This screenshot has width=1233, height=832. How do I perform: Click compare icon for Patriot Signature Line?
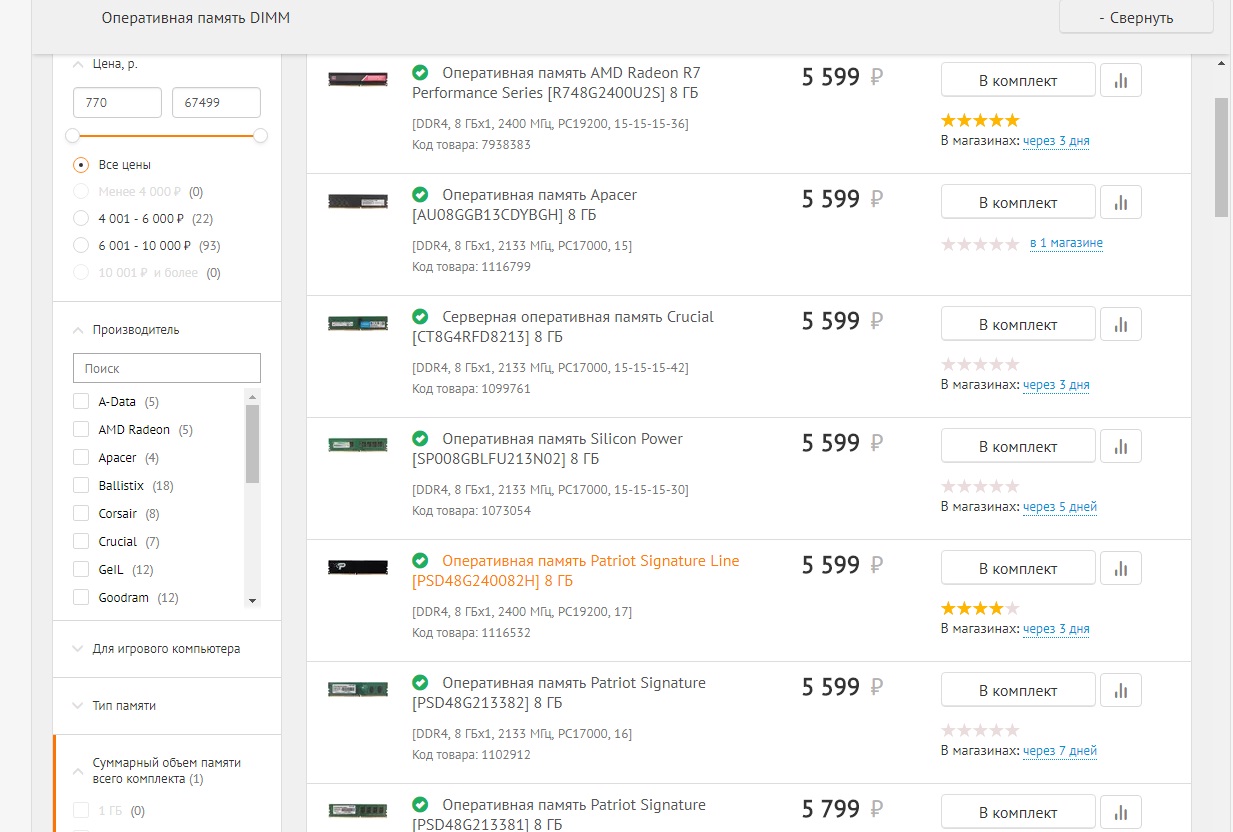pyautogui.click(x=1121, y=569)
